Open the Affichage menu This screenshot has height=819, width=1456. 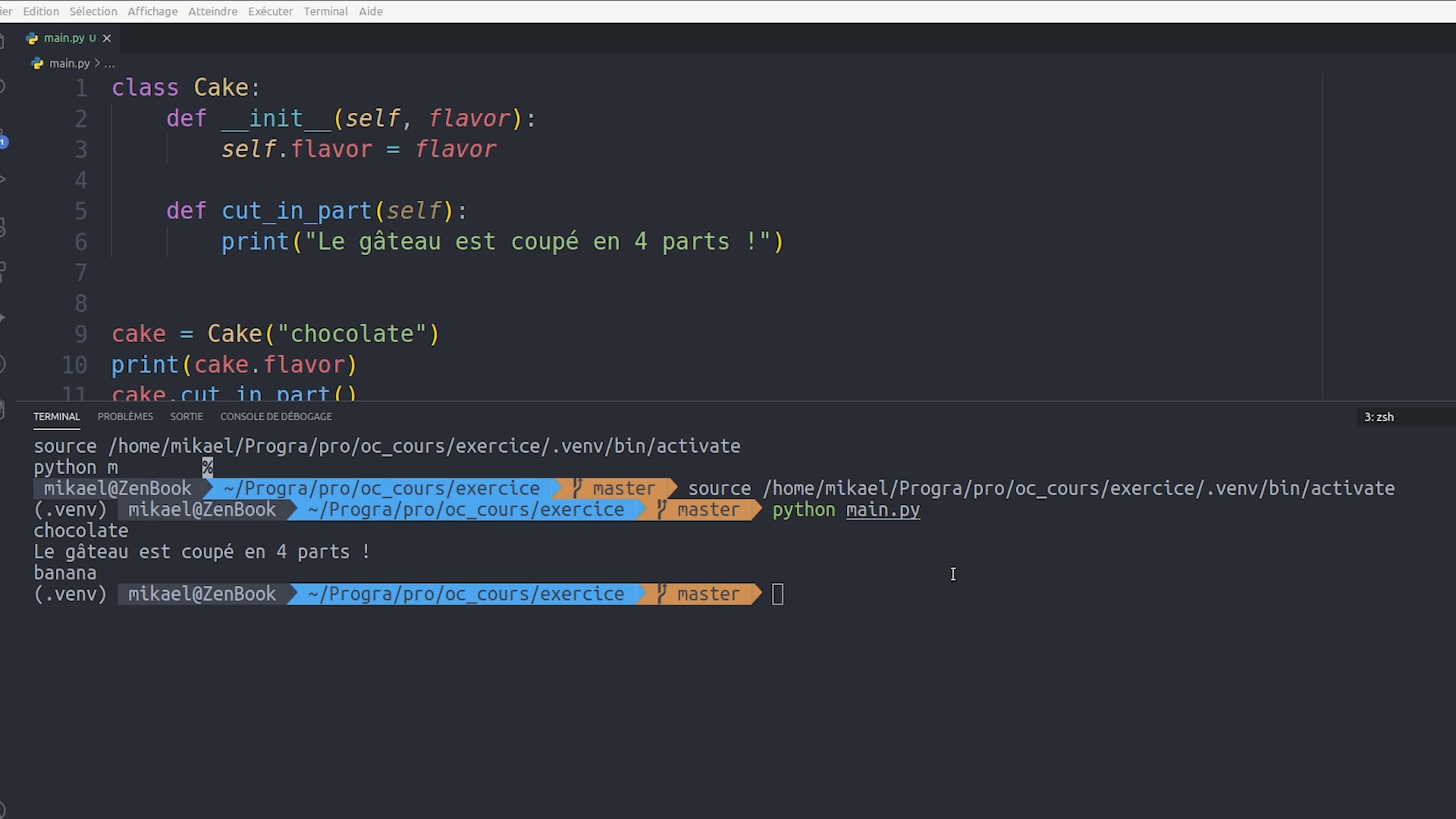click(x=152, y=11)
